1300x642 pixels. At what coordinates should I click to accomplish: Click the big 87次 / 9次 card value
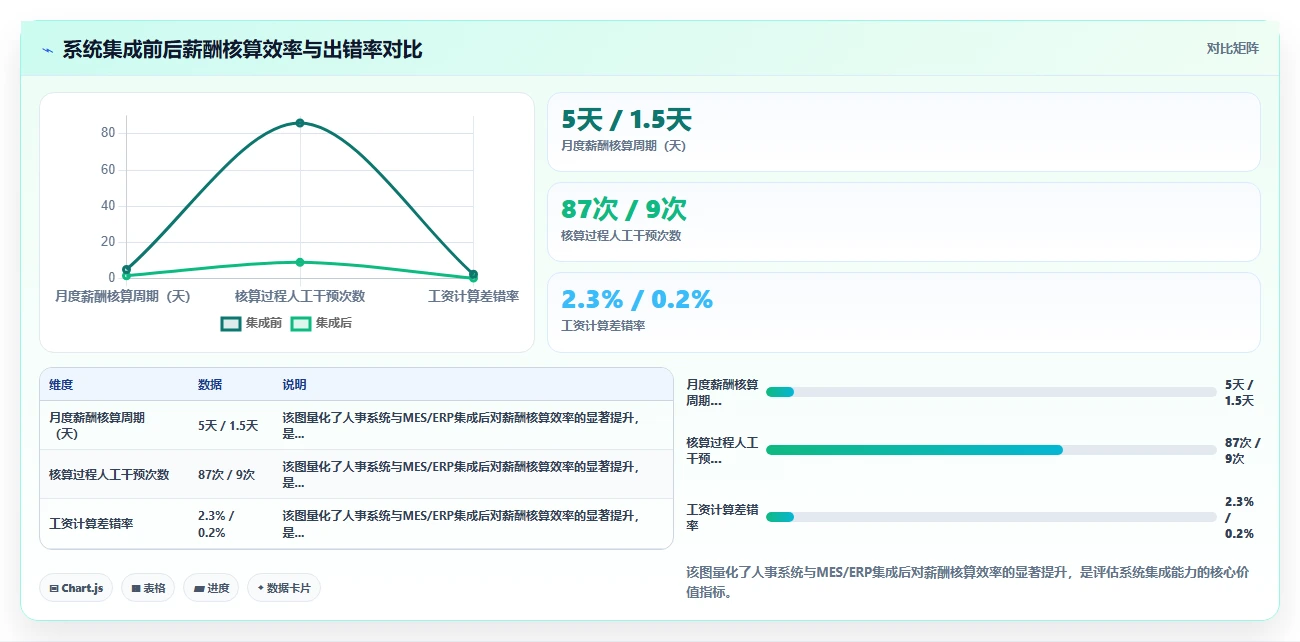[624, 209]
